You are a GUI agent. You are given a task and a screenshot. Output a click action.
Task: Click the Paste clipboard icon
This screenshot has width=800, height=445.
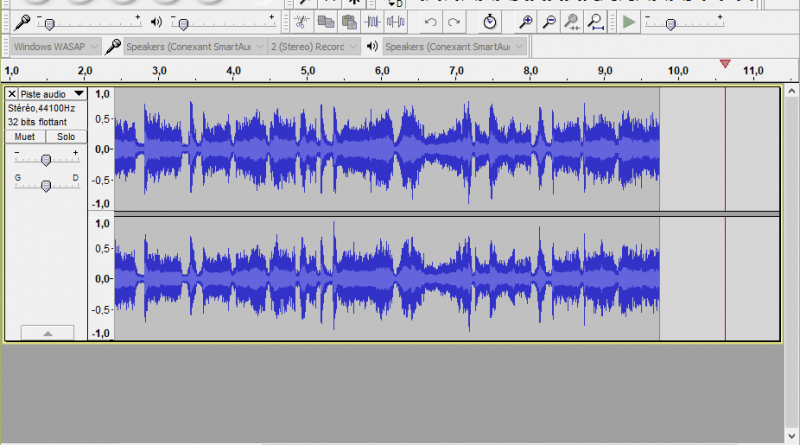tap(349, 21)
